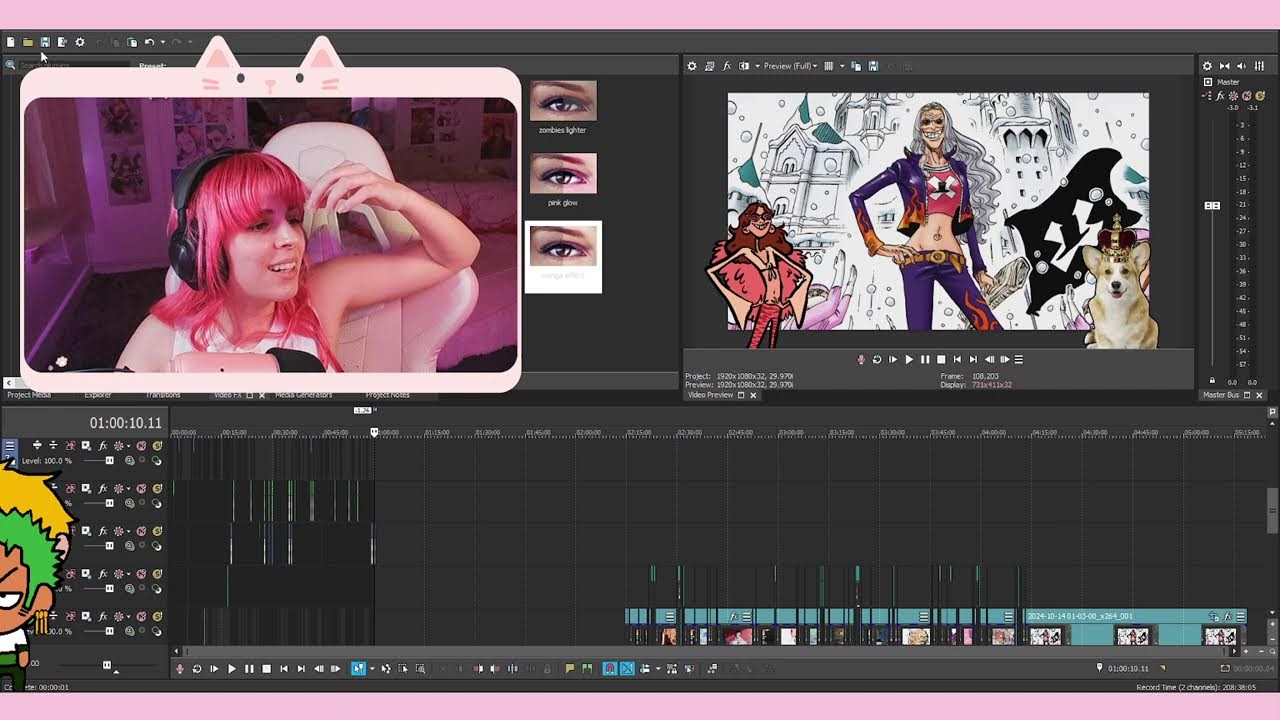Click record in Video Preview transport
This screenshot has width=1280, height=720.
pyautogui.click(x=861, y=359)
